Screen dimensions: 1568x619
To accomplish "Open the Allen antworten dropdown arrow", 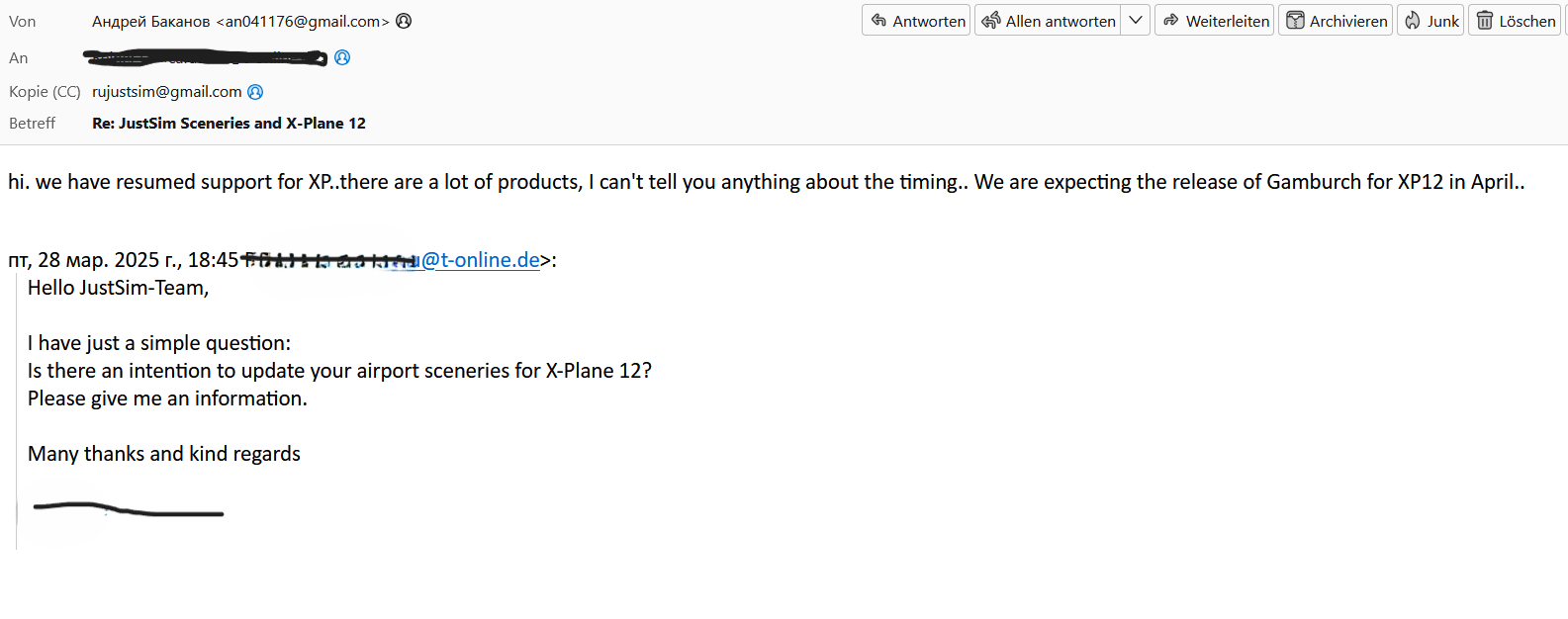I will coord(1136,21).
